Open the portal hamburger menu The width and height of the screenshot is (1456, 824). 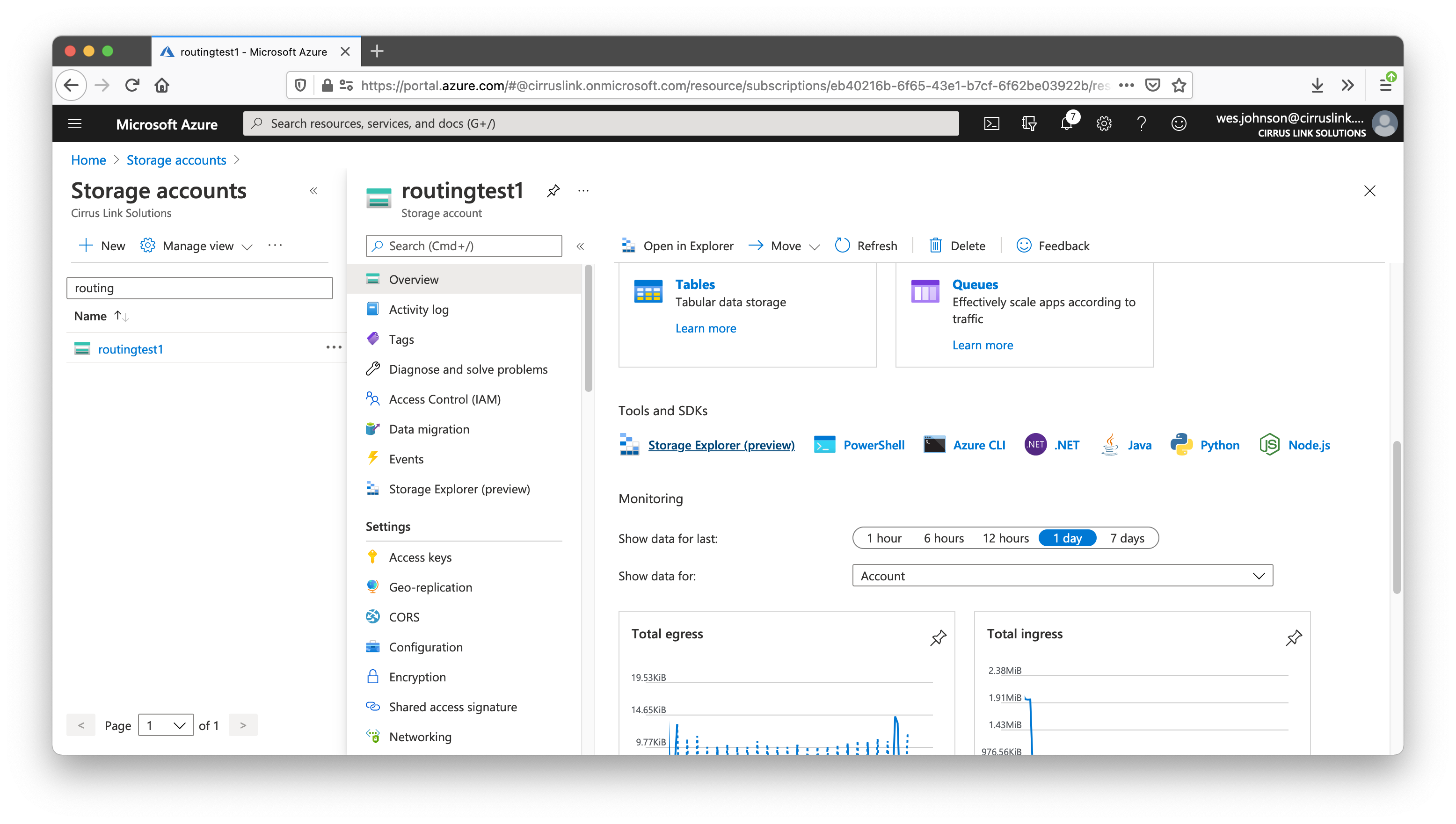[x=75, y=123]
